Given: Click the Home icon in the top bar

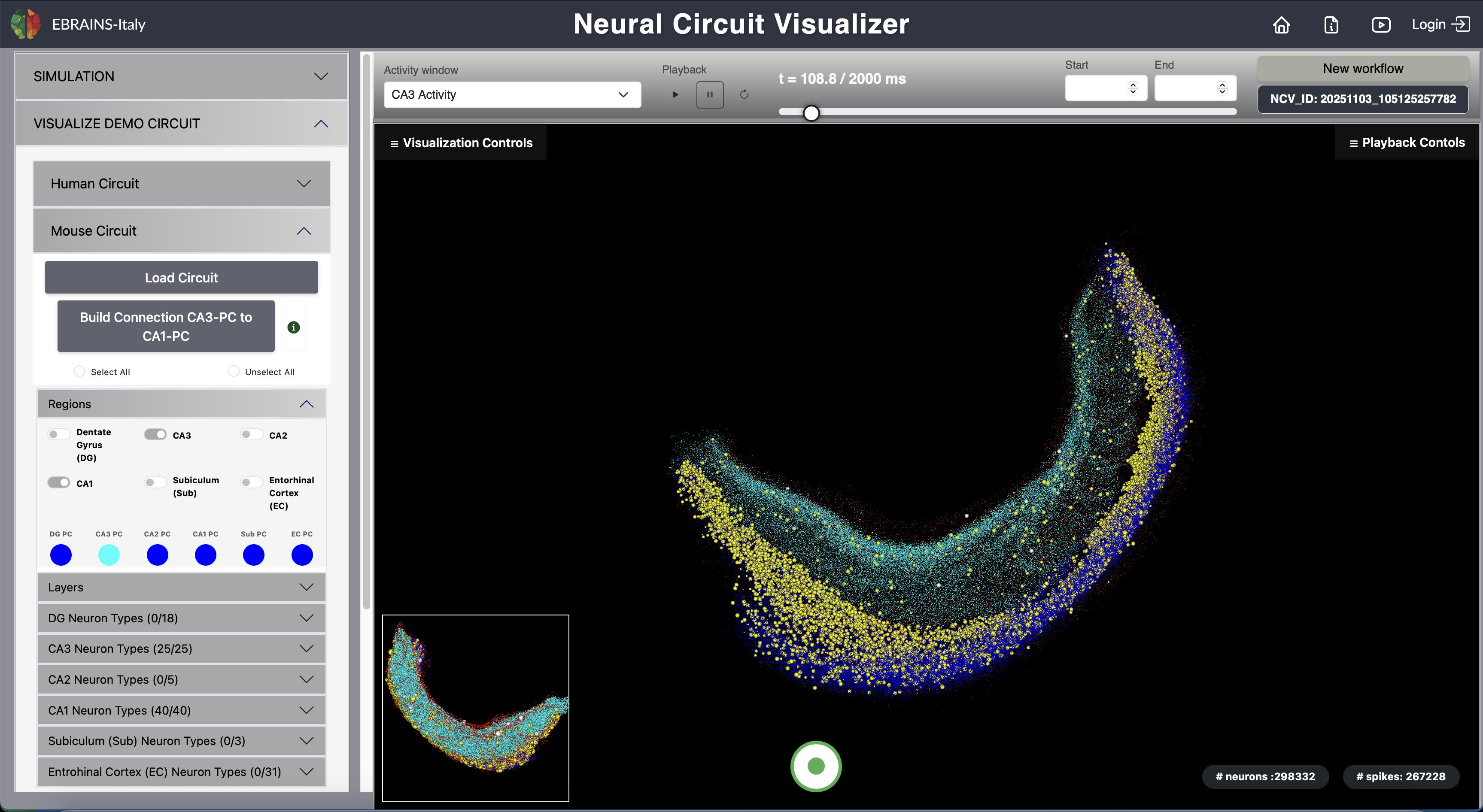Looking at the screenshot, I should point(1282,25).
